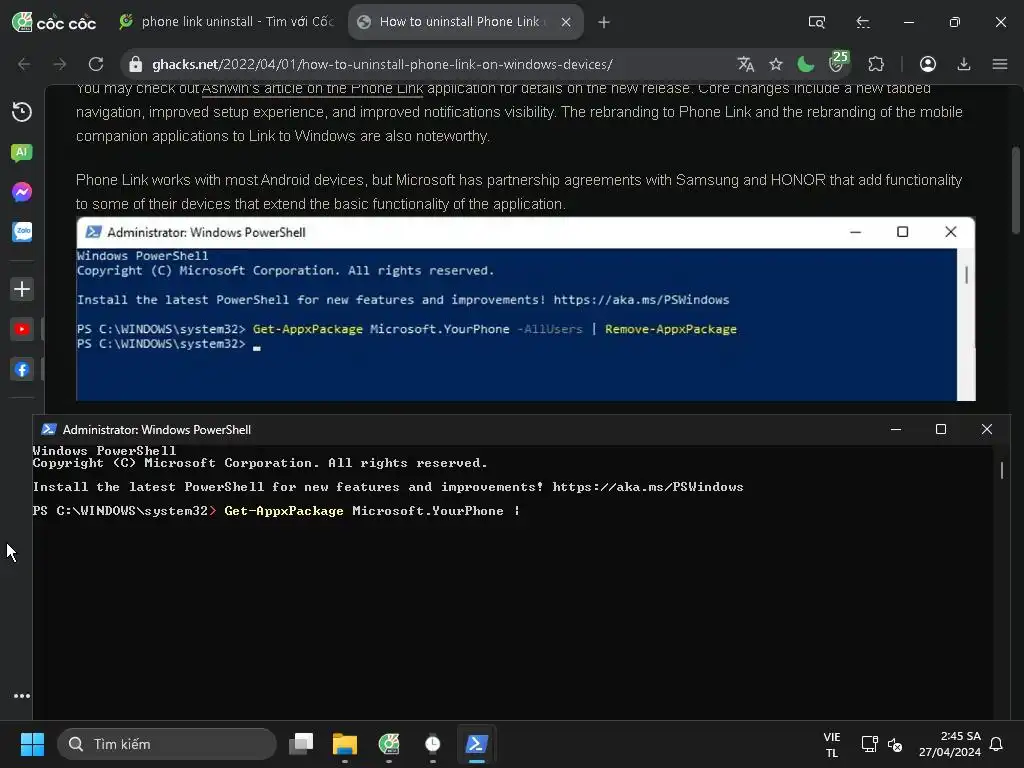The width and height of the screenshot is (1024, 768).
Task: Click the PowerShell screenshot image in article
Action: pyautogui.click(x=526, y=309)
